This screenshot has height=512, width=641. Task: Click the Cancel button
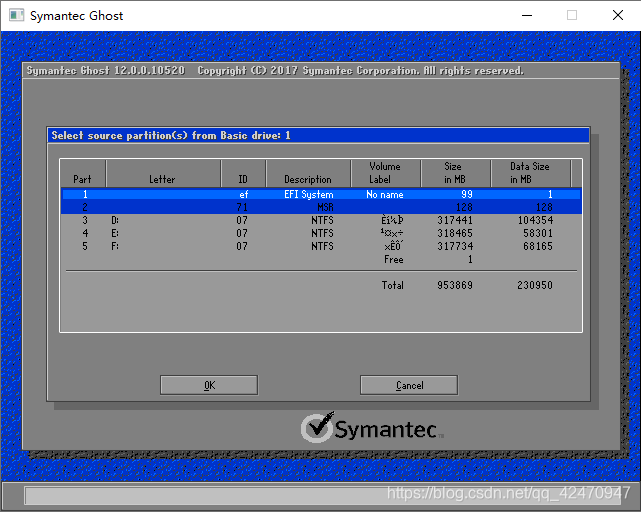(409, 385)
